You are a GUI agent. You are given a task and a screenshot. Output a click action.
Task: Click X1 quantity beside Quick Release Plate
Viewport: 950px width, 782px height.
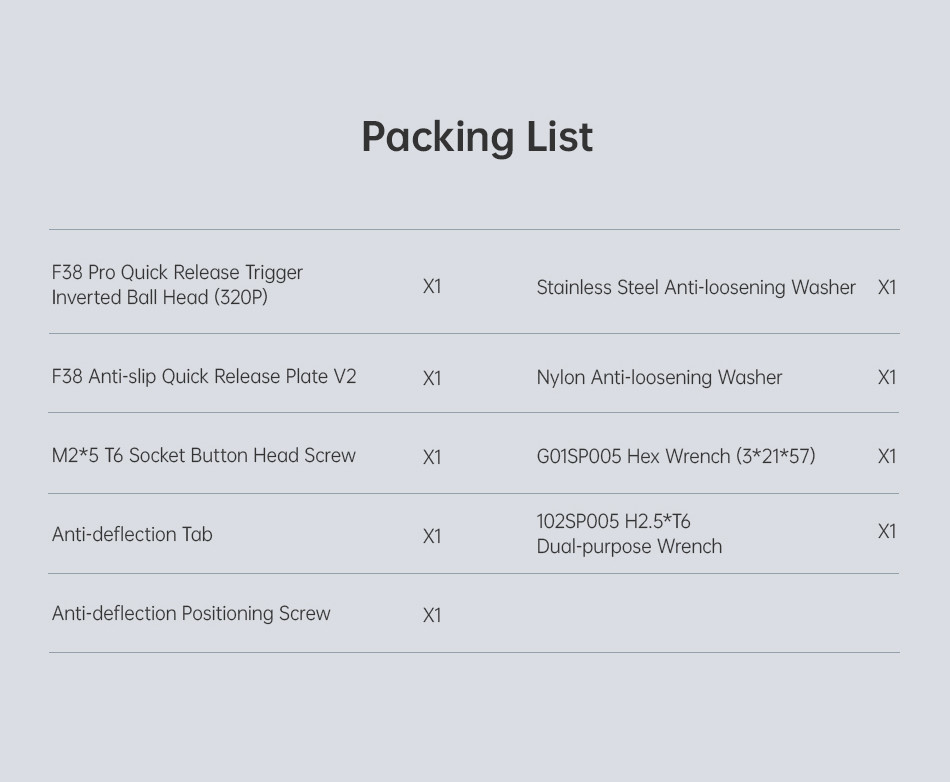click(432, 379)
